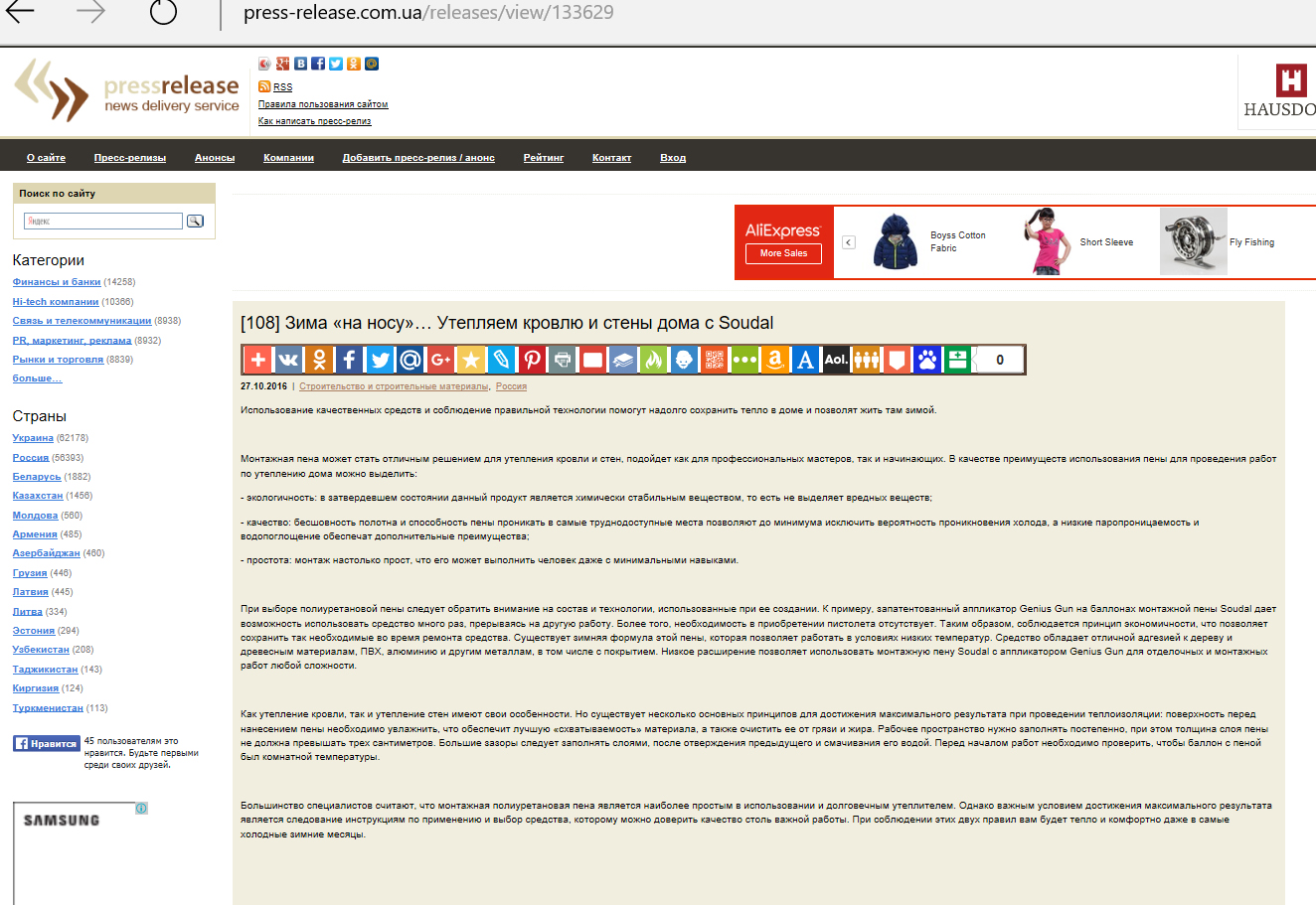The height and width of the screenshot is (905, 1316).
Task: Share the article on Facebook from the share bar
Action: 349,360
